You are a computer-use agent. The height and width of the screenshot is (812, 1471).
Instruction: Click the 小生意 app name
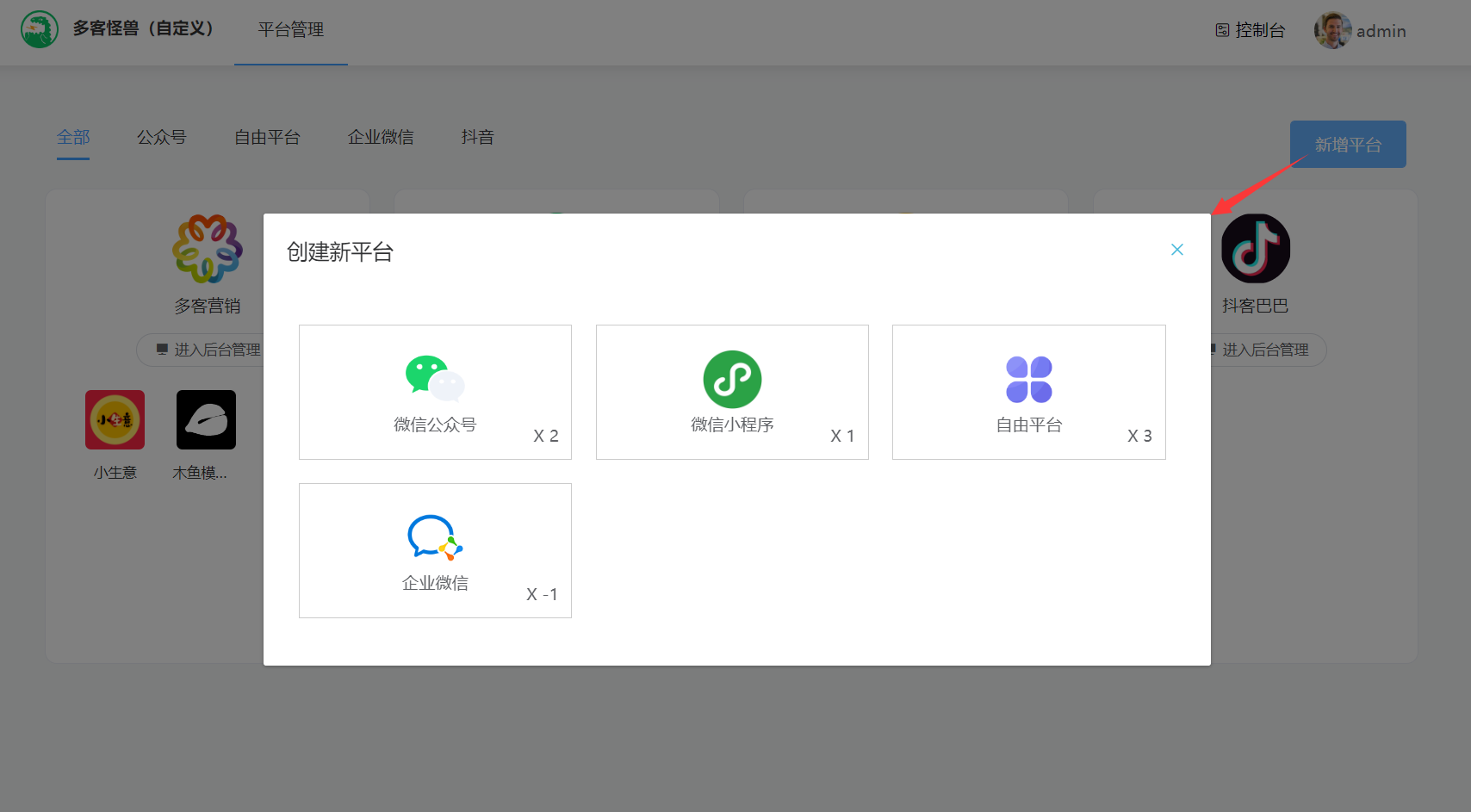115,473
